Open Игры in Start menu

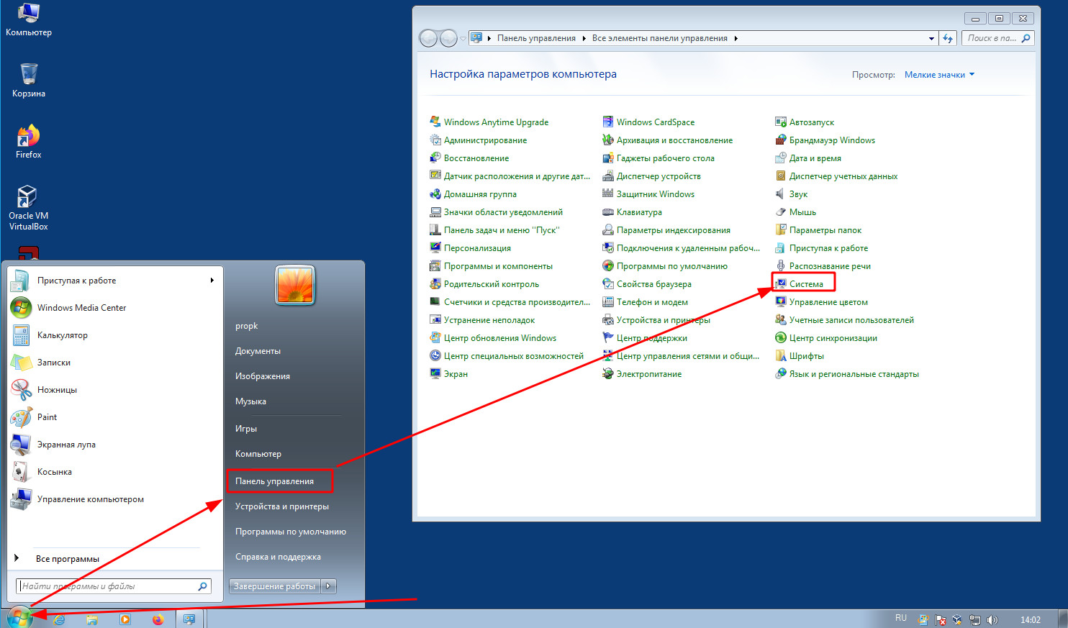[x=246, y=428]
